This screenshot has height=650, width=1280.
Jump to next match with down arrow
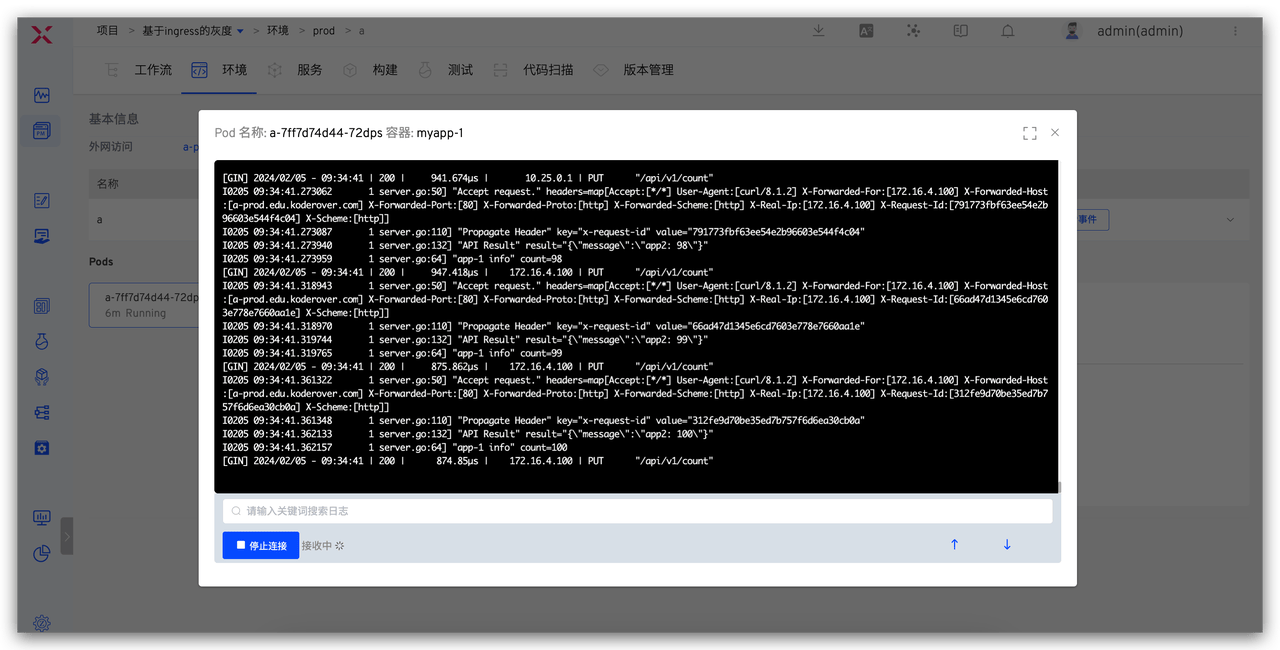click(x=1007, y=545)
